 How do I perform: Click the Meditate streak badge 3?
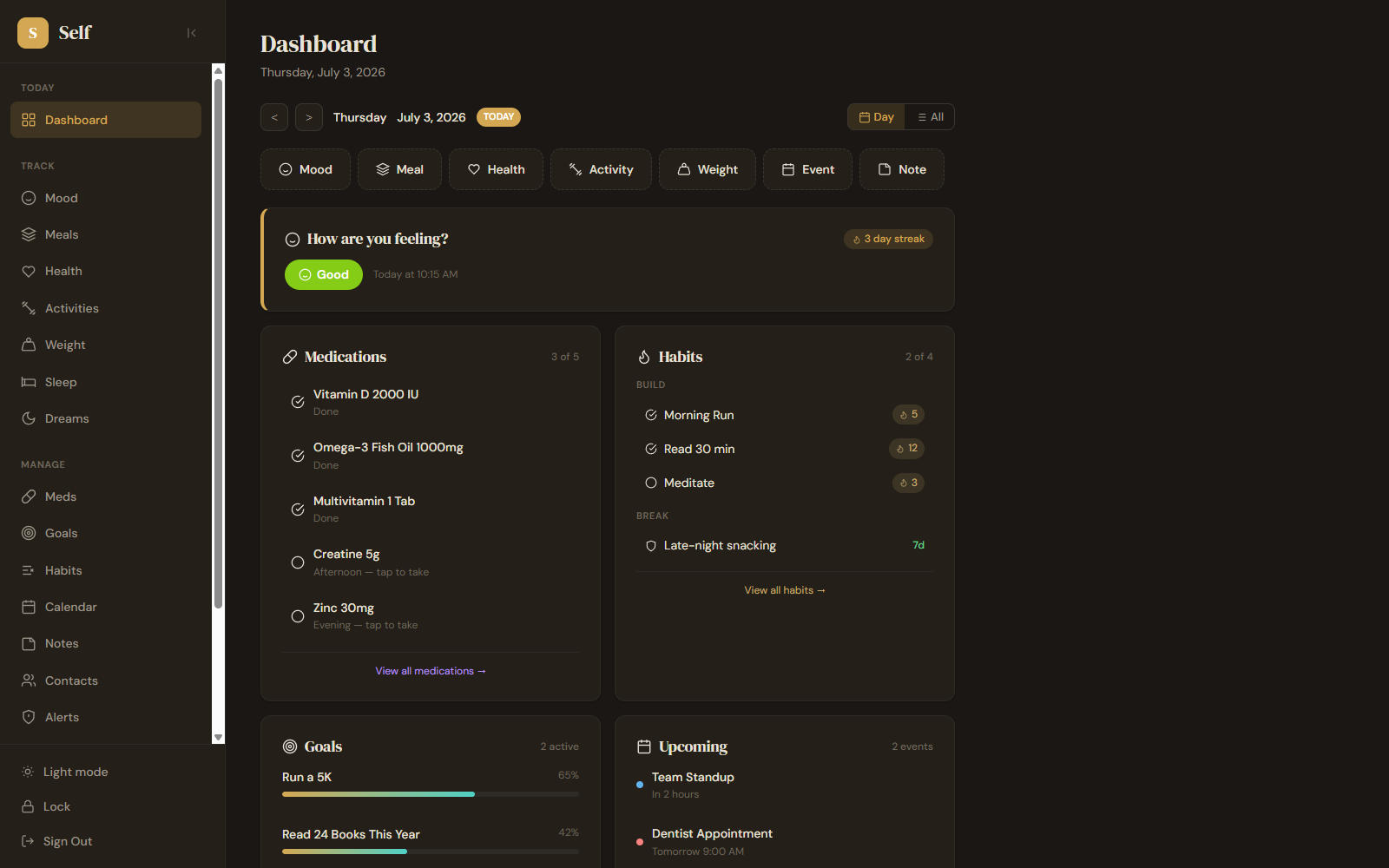point(908,483)
